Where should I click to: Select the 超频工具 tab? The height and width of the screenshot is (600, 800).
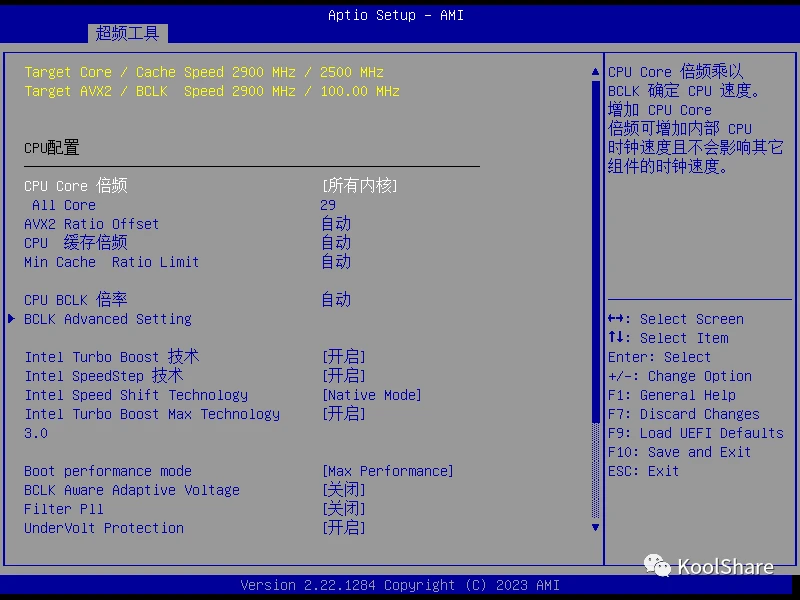pyautogui.click(x=128, y=34)
